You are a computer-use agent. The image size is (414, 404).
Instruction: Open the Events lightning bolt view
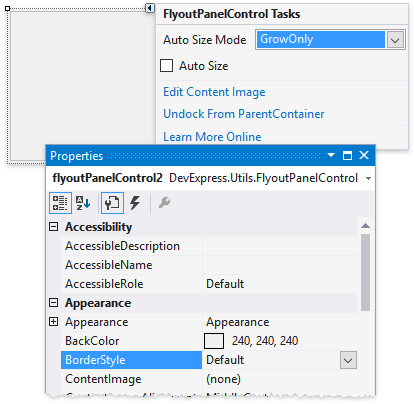(x=135, y=203)
